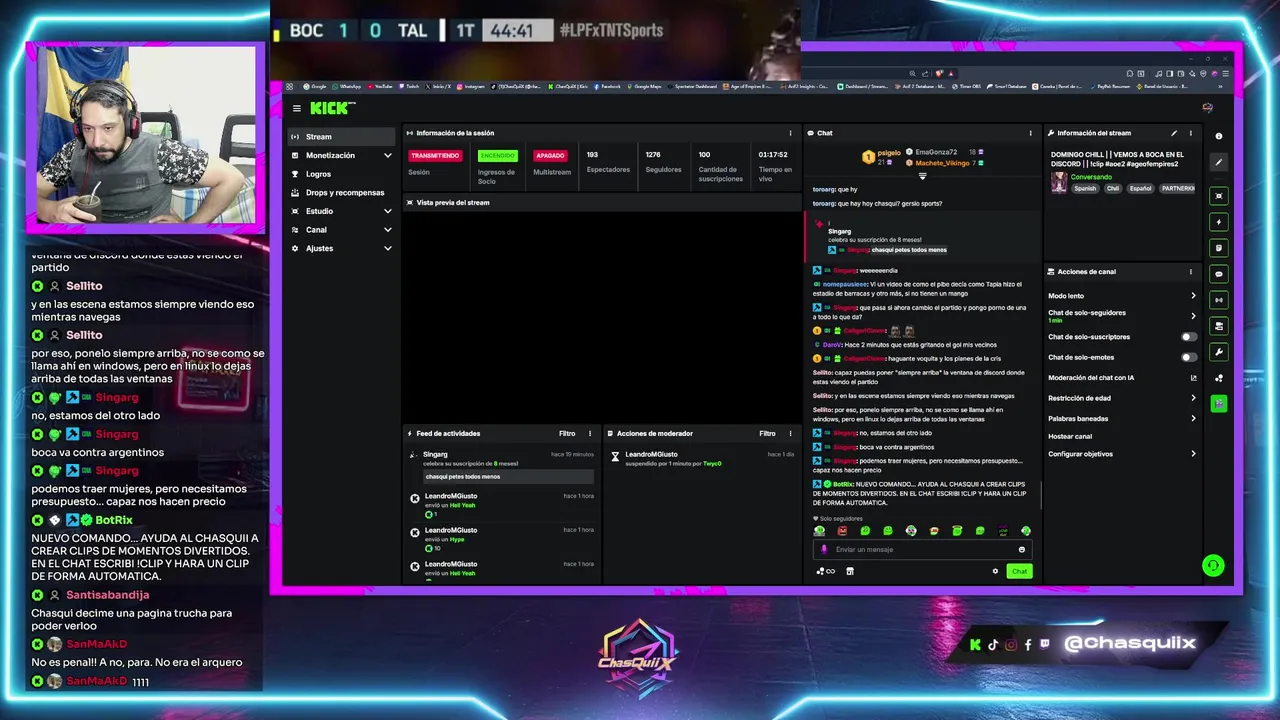Image resolution: width=1280 pixels, height=720 pixels.
Task: Click the broadcast signal icon in right toolbar
Action: pyautogui.click(x=1218, y=300)
